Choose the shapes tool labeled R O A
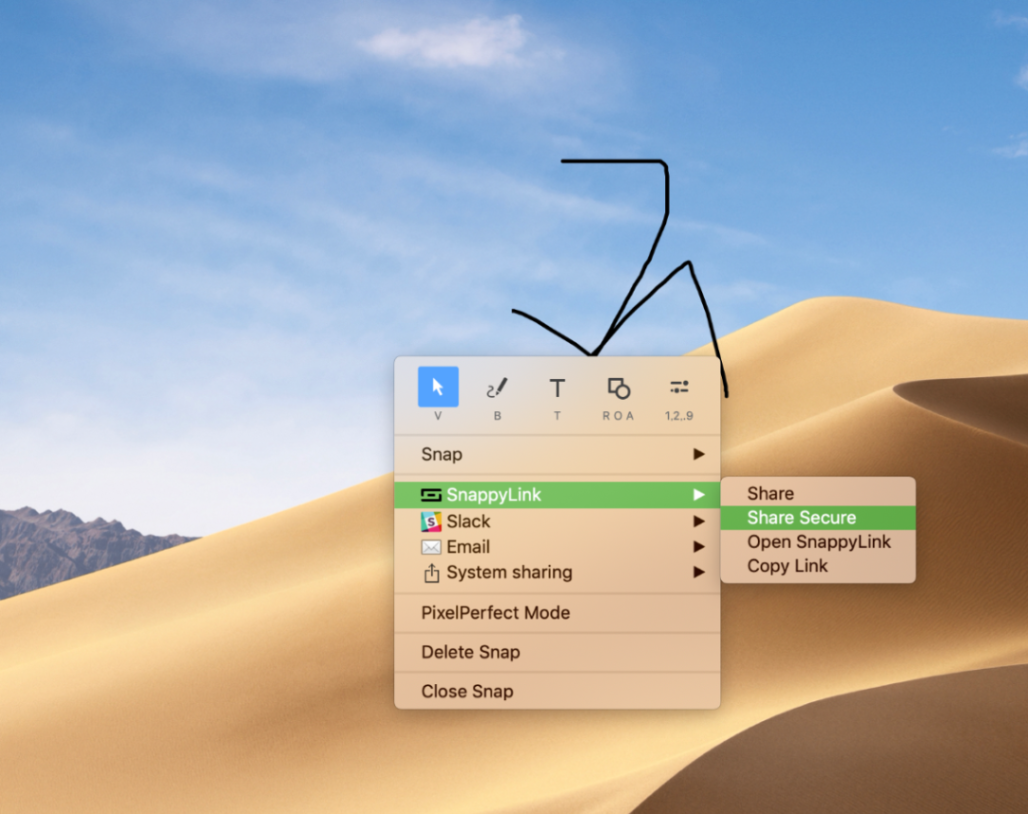 [x=618, y=388]
